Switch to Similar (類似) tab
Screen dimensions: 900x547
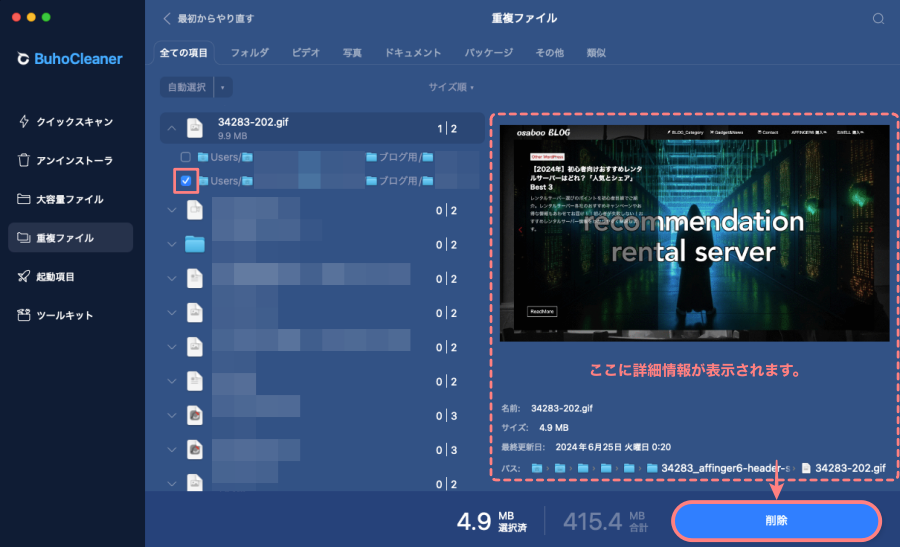pos(596,53)
